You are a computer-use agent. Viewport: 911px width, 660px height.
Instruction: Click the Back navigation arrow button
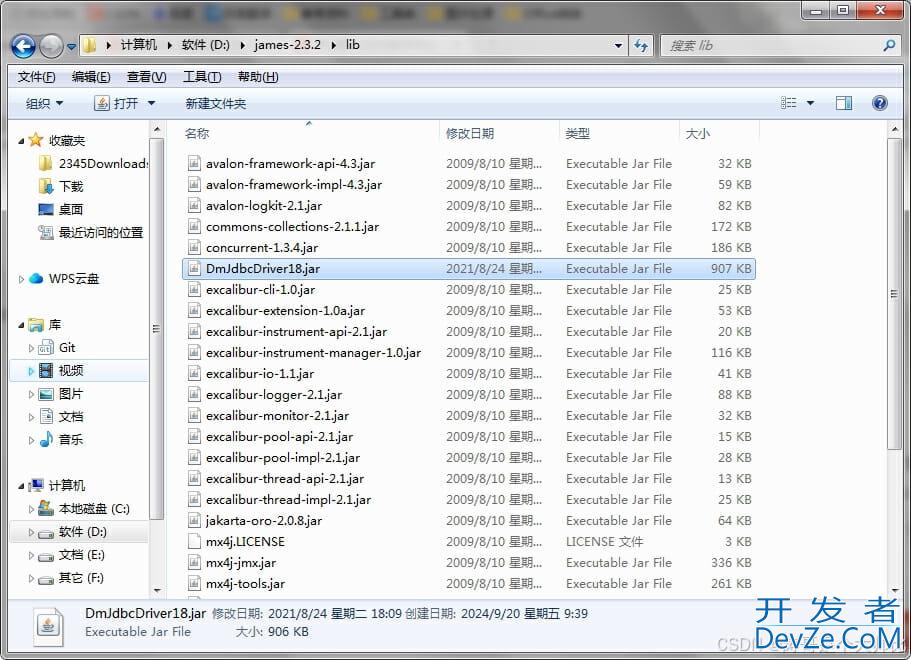pyautogui.click(x=23, y=46)
